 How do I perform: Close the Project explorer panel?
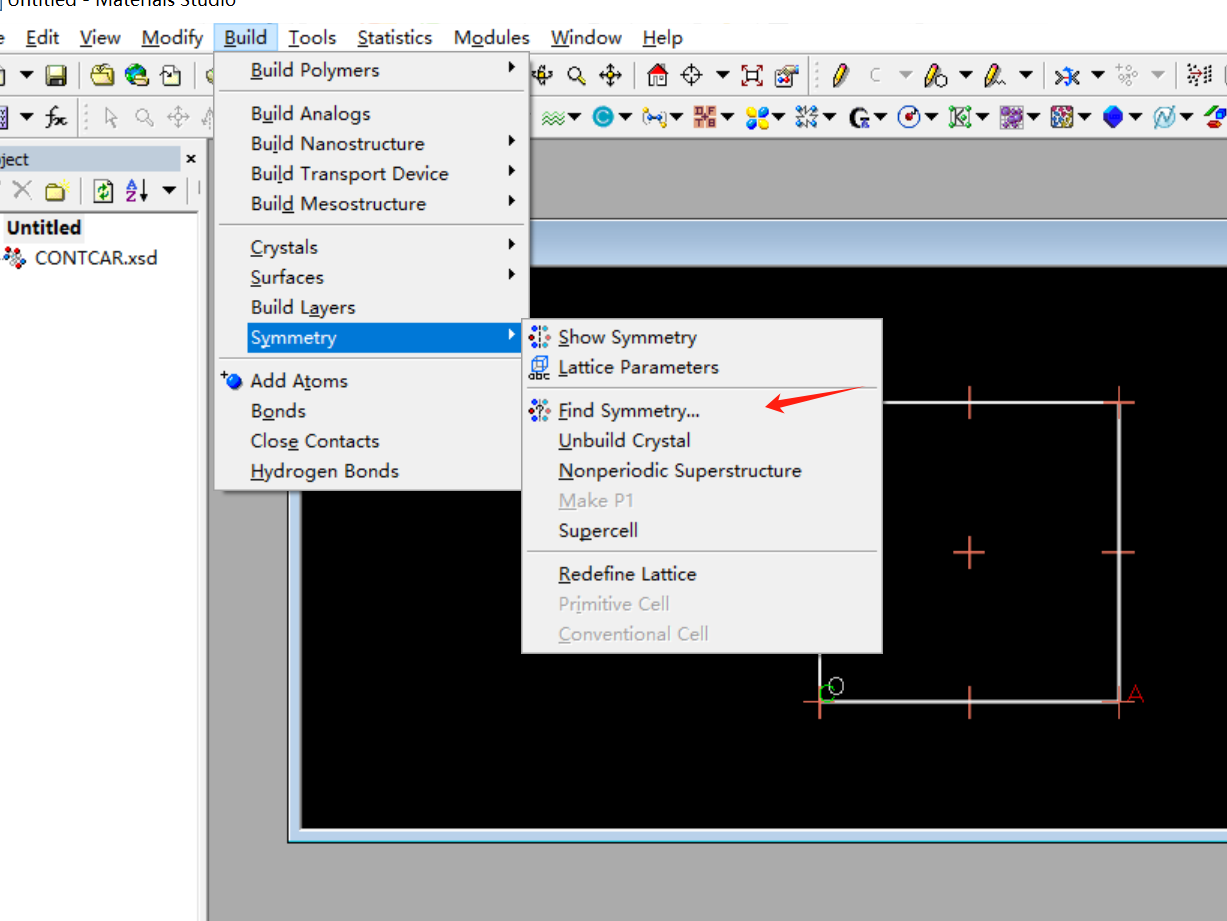point(191,159)
